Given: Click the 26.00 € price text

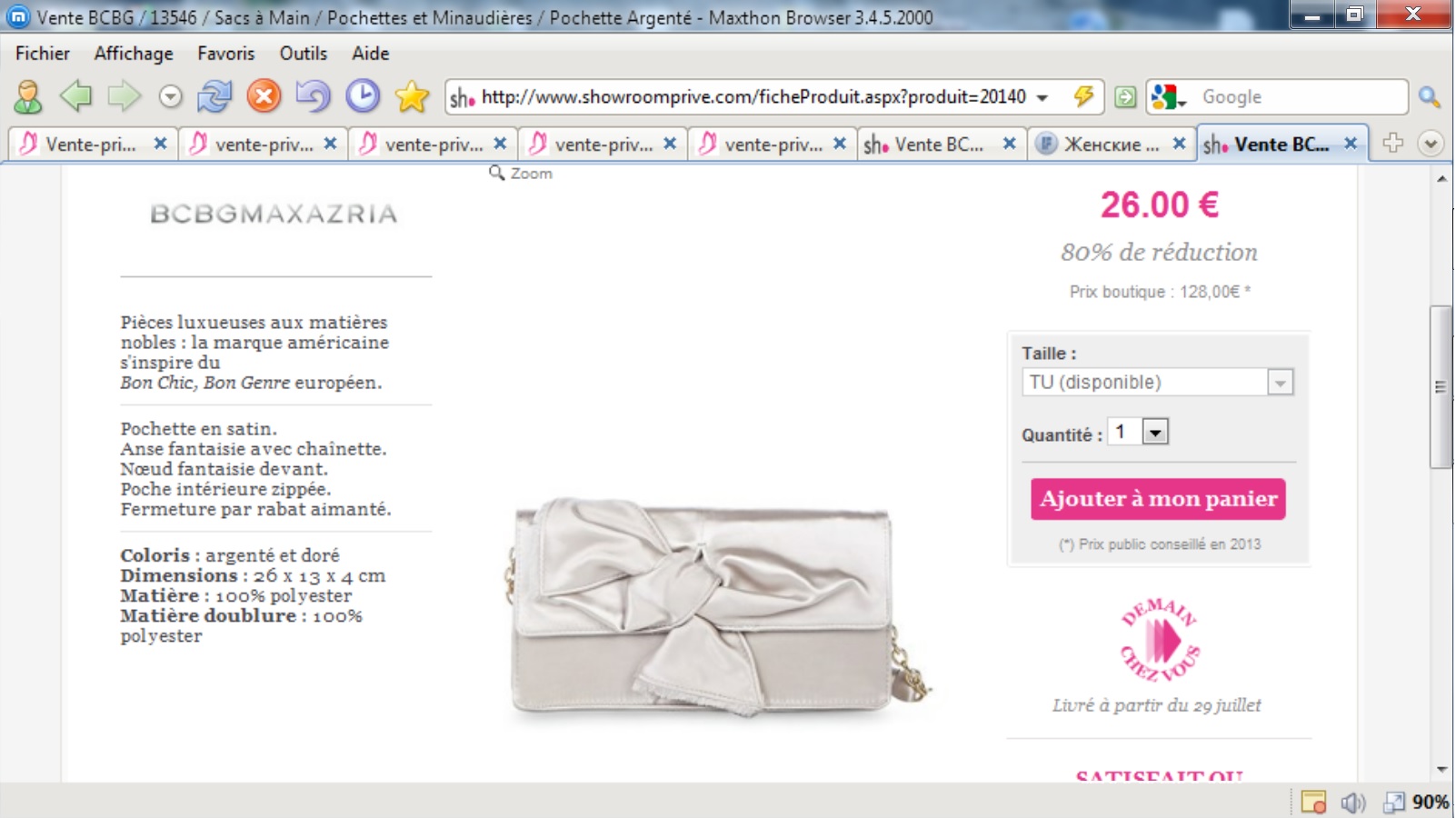Looking at the screenshot, I should point(1160,204).
